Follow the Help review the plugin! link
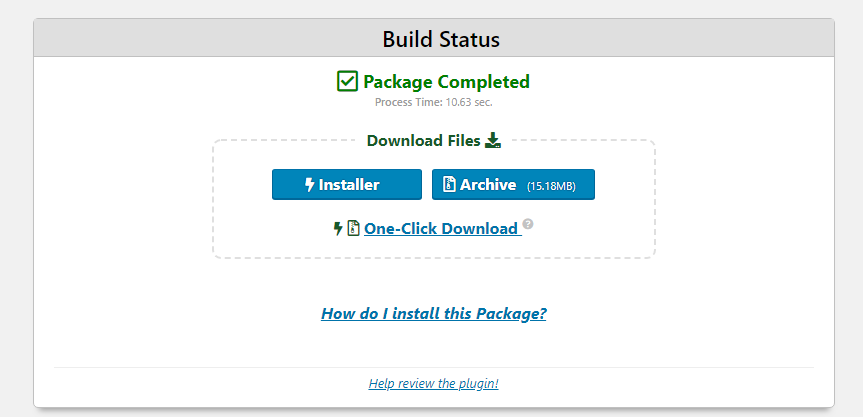The image size is (863, 417). [x=434, y=383]
